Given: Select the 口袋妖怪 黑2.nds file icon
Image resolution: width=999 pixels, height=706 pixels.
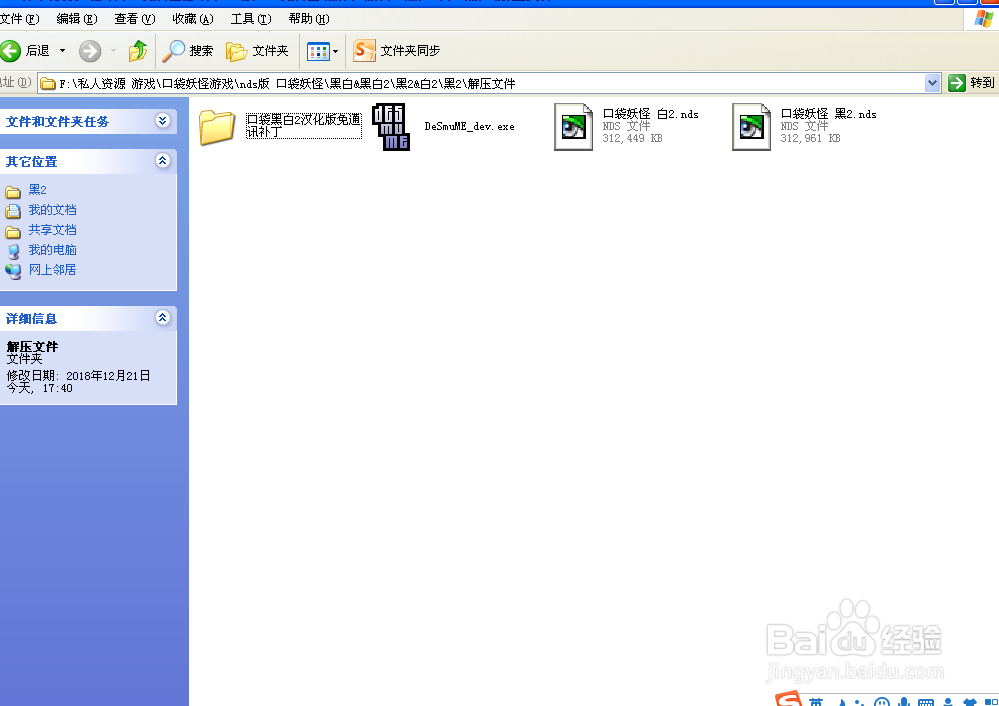Looking at the screenshot, I should (751, 127).
